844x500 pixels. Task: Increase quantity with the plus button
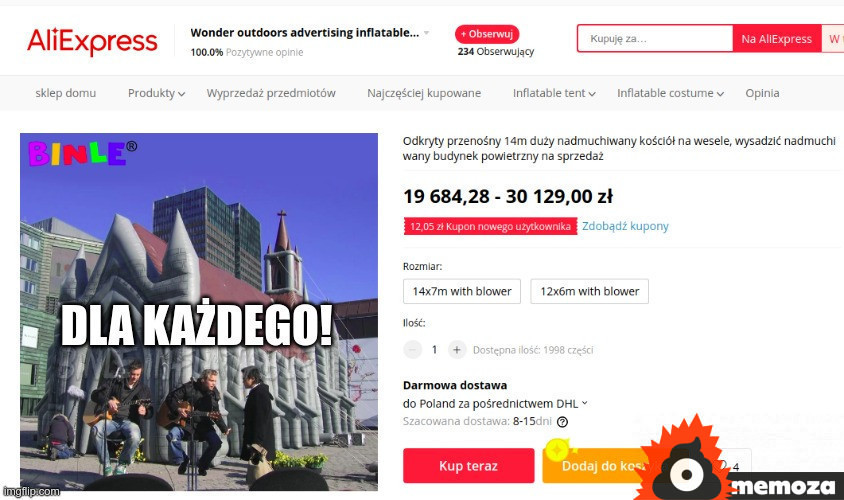pyautogui.click(x=456, y=350)
